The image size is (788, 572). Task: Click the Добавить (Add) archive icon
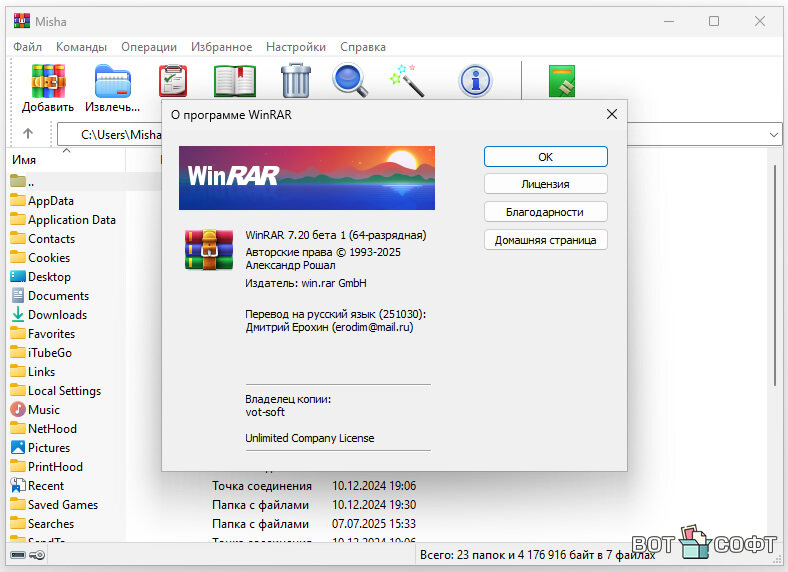[x=48, y=81]
